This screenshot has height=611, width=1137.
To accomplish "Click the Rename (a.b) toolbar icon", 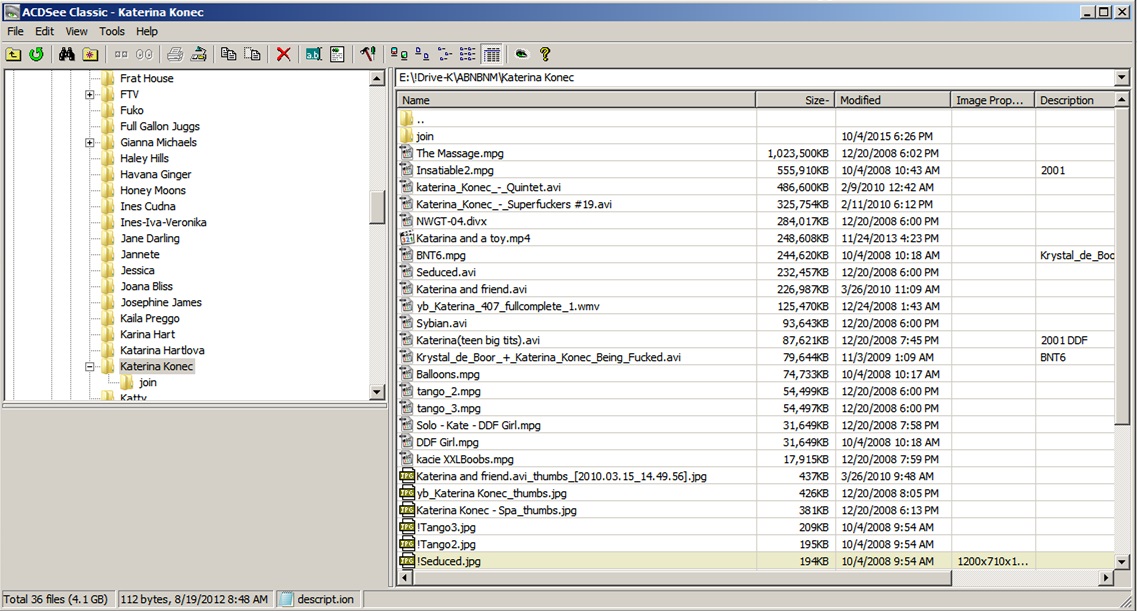I will coord(313,54).
